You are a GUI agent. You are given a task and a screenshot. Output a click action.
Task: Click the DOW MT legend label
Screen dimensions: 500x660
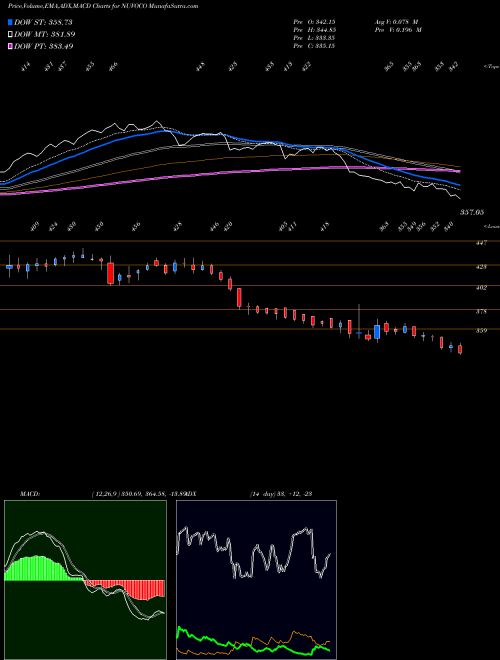click(x=45, y=34)
